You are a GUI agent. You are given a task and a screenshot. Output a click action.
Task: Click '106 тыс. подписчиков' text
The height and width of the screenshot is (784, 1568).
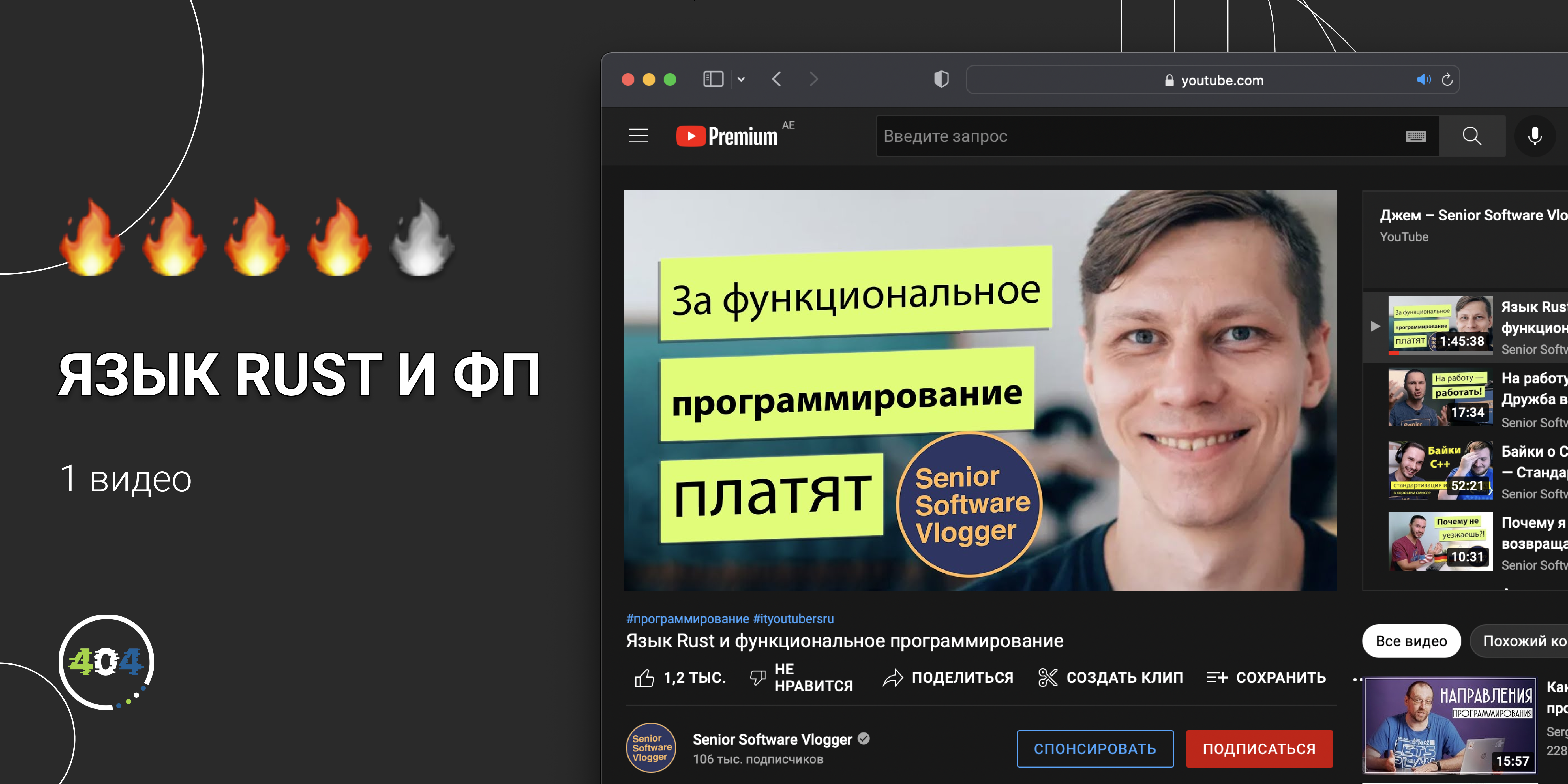coord(758,759)
